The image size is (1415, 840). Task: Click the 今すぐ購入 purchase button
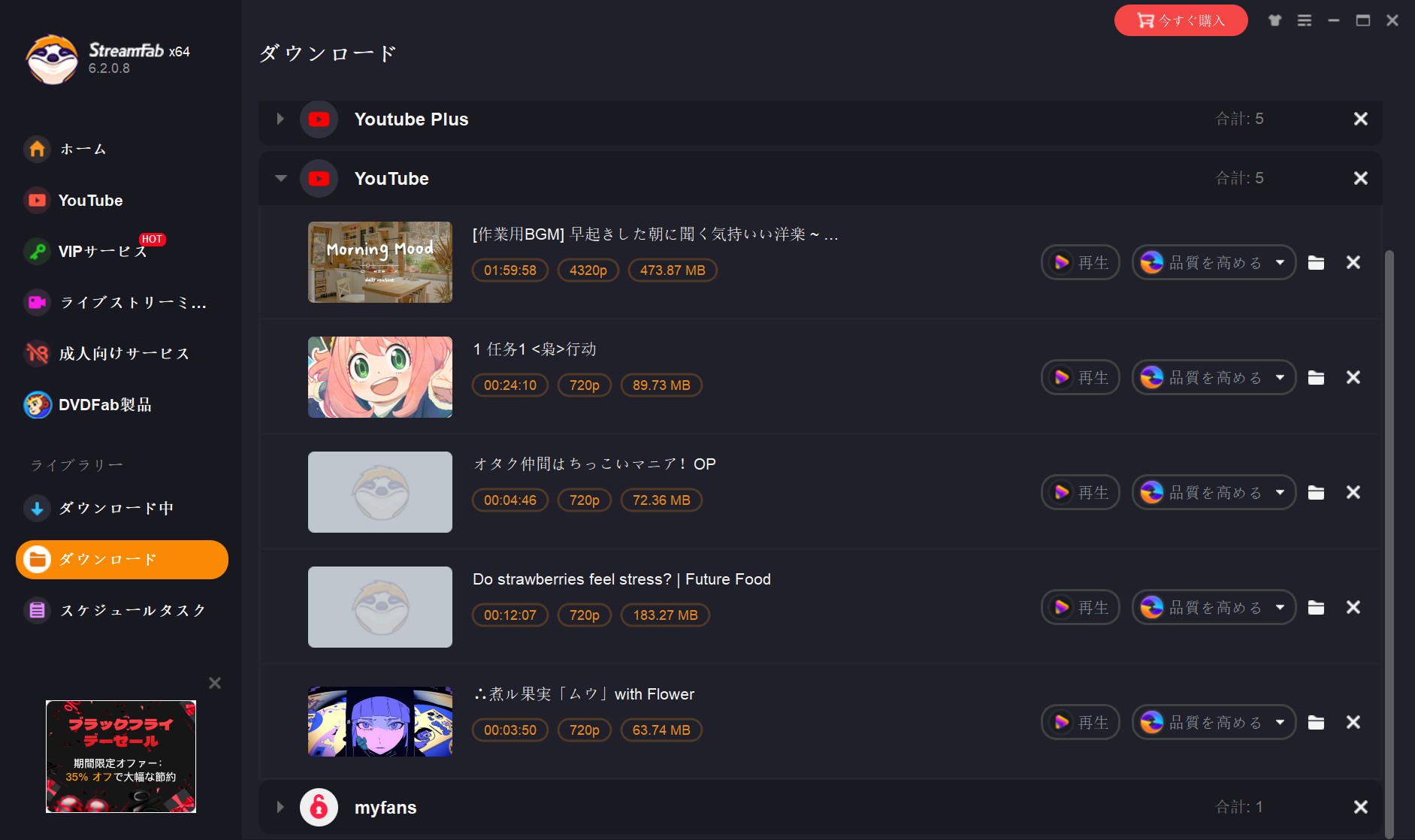coord(1181,20)
